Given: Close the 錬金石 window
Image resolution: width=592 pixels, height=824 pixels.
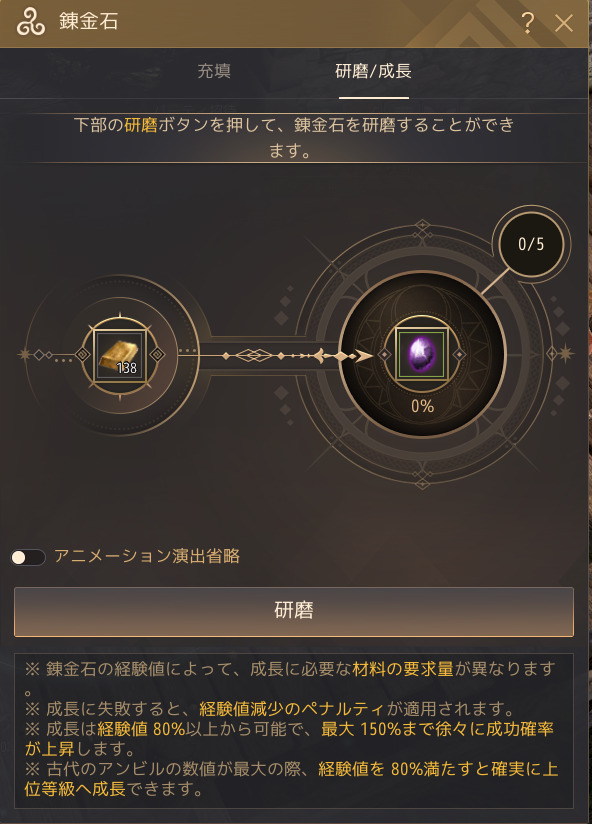Looking at the screenshot, I should (x=564, y=23).
